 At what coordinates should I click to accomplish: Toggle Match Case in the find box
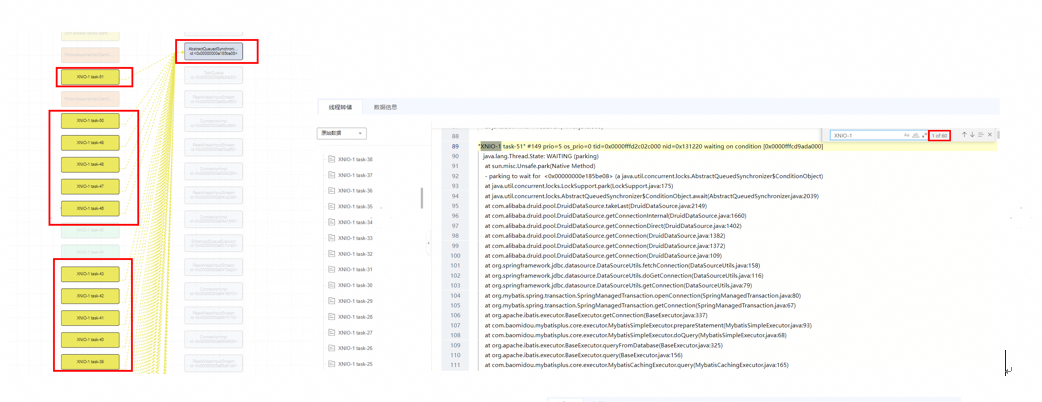(907, 135)
